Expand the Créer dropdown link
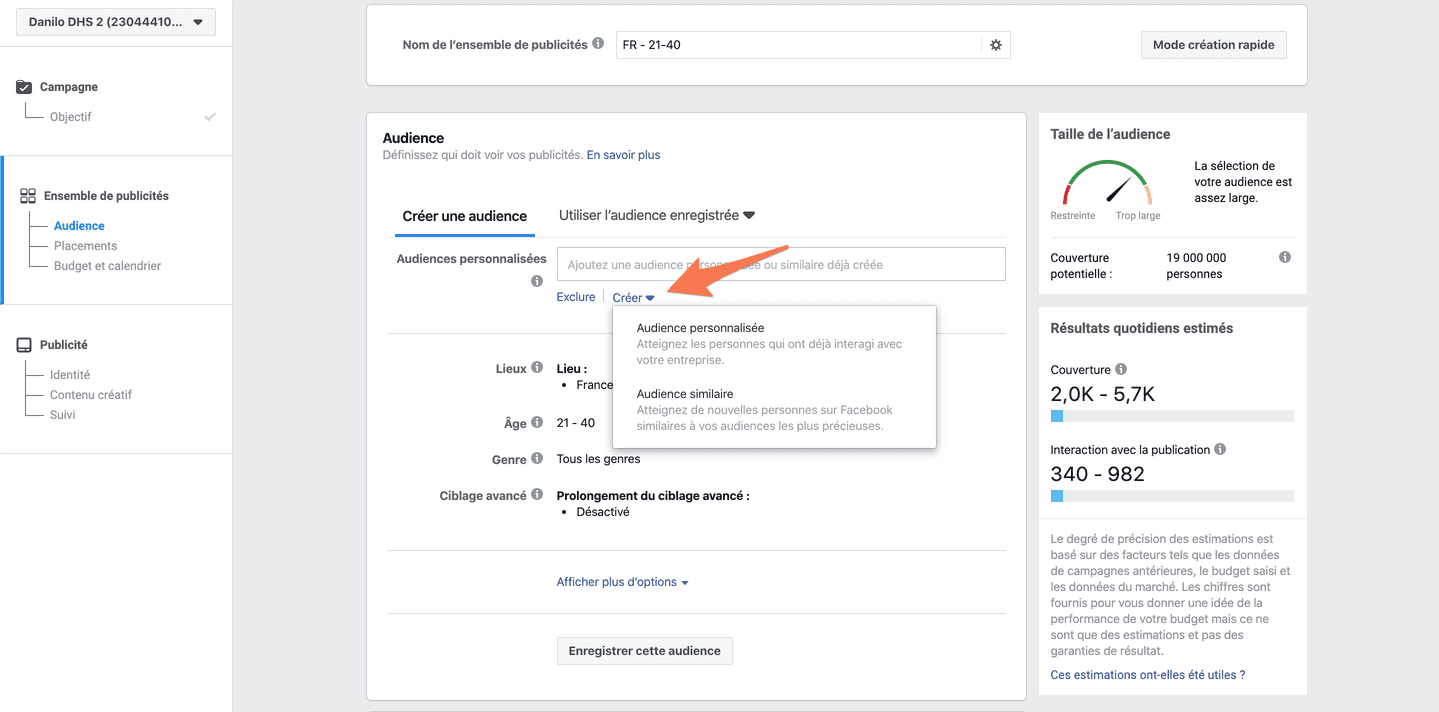The width and height of the screenshot is (1439, 712). pyautogui.click(x=633, y=298)
